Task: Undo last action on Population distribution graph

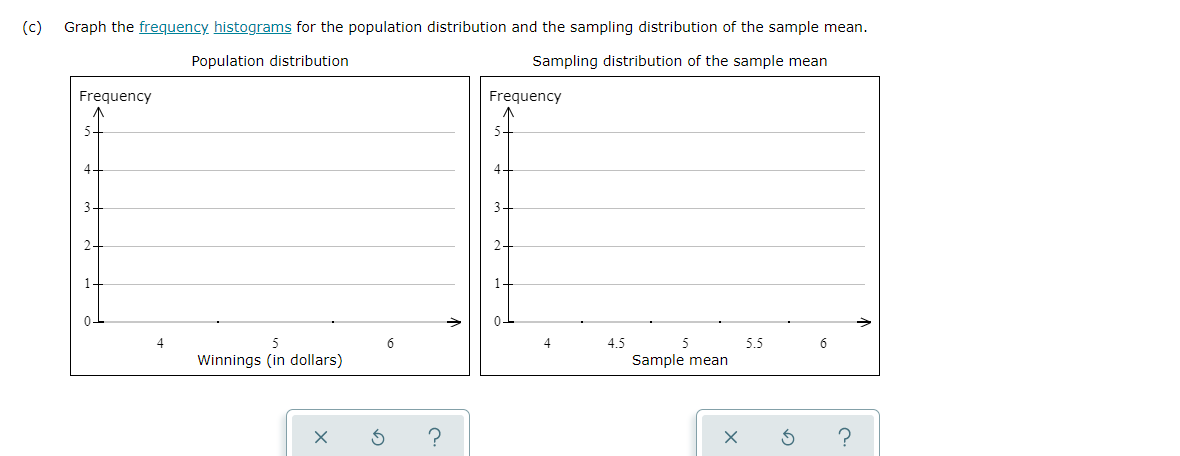Action: (379, 436)
